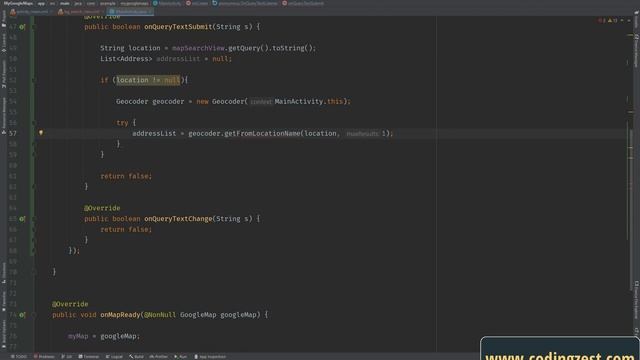
Task: Click the try keyword on line 56
Action: [122, 123]
